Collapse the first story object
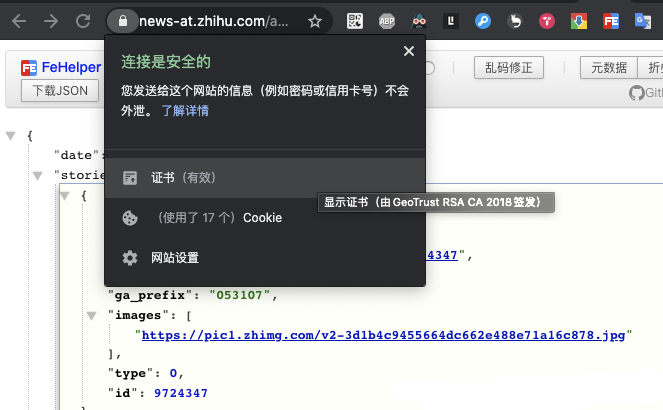The width and height of the screenshot is (663, 410). coord(65,196)
